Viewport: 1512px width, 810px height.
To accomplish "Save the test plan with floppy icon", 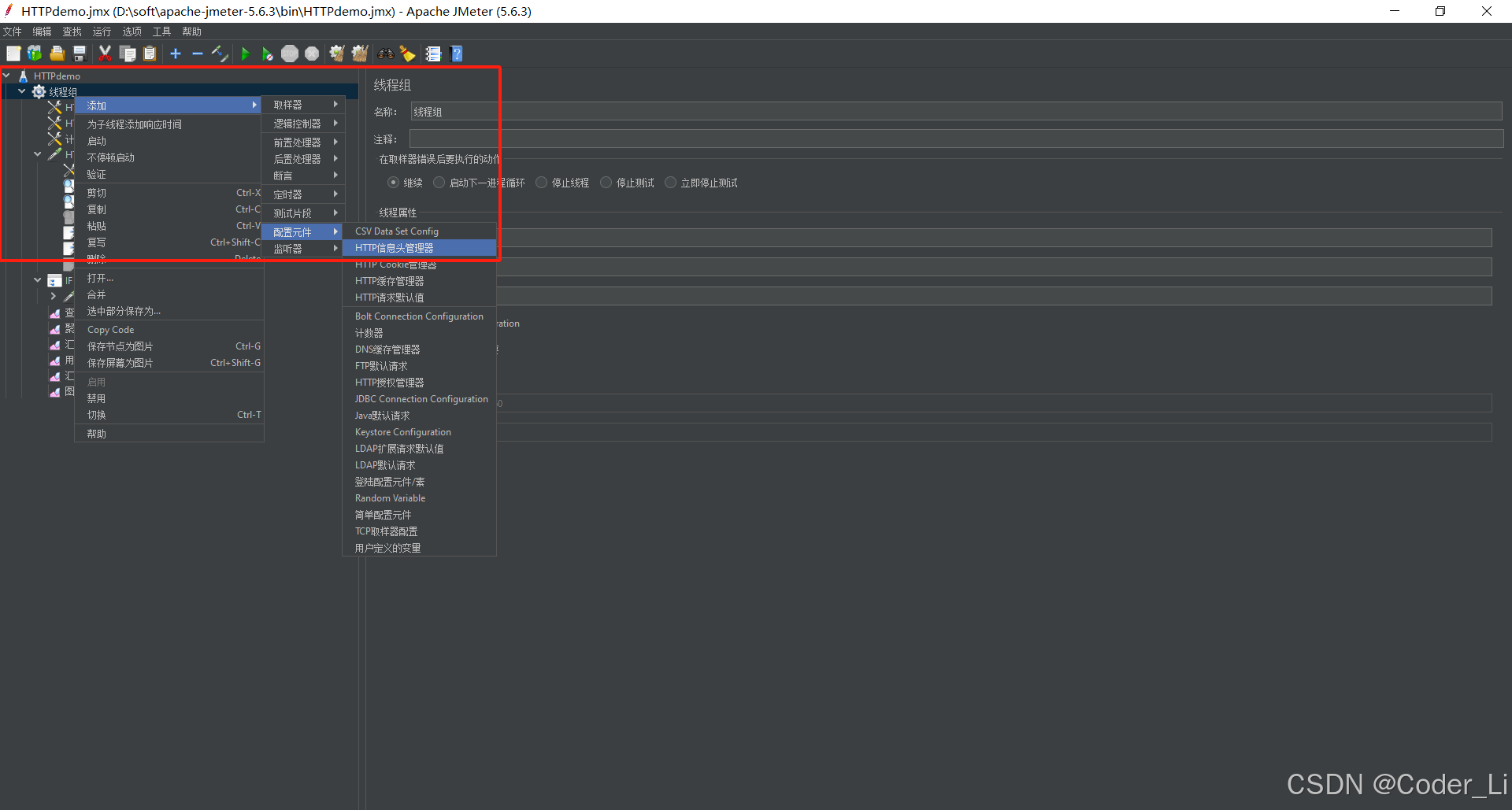I will [80, 54].
